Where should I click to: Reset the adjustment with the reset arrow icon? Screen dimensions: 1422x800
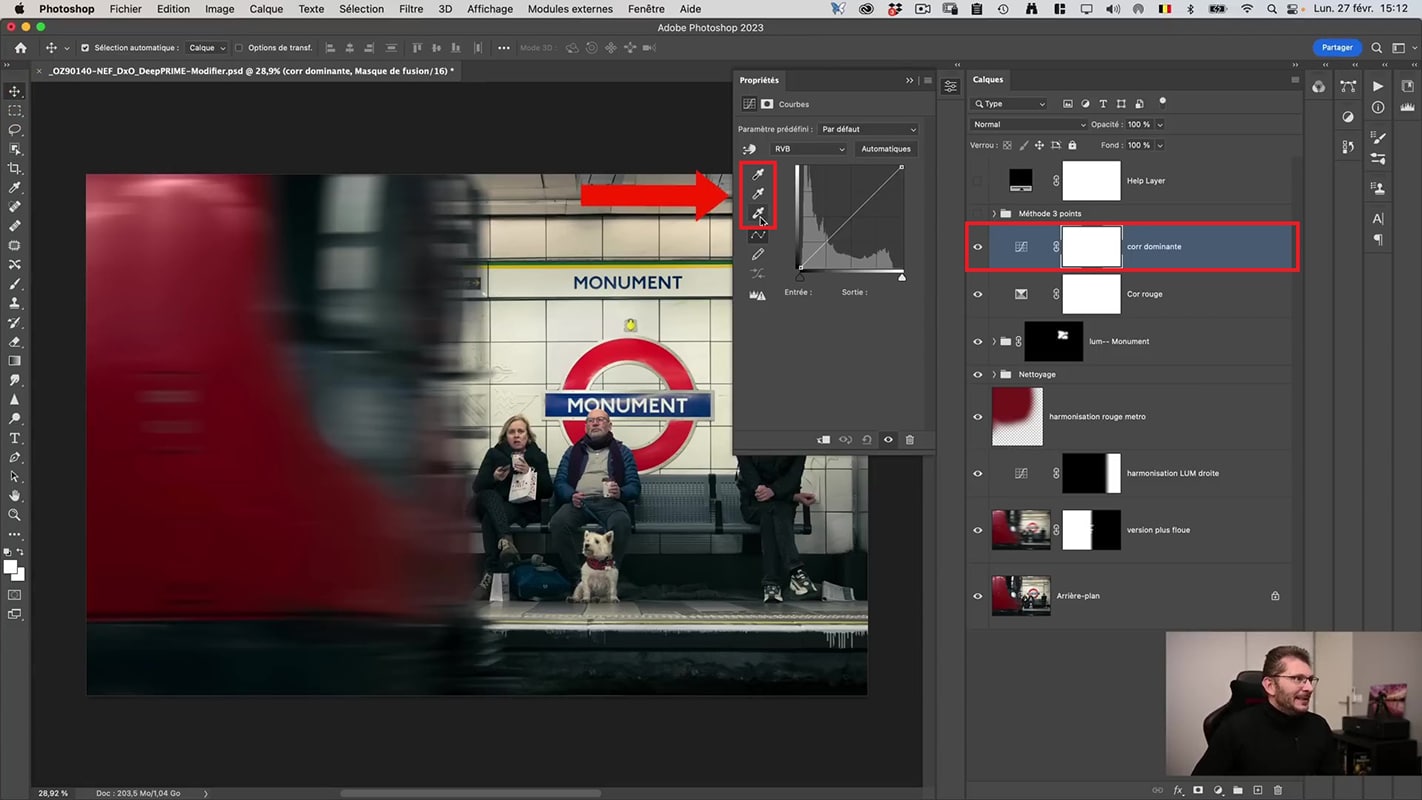[867, 440]
